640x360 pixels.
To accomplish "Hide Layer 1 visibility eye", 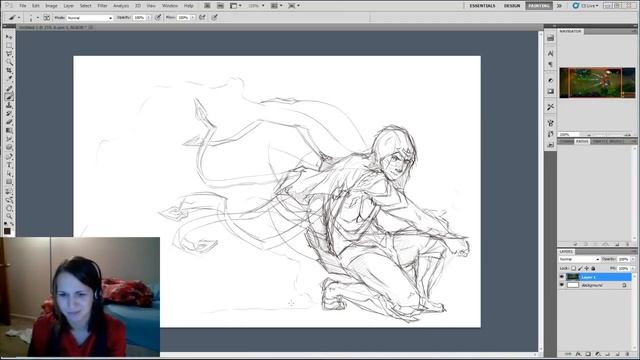I will click(562, 277).
